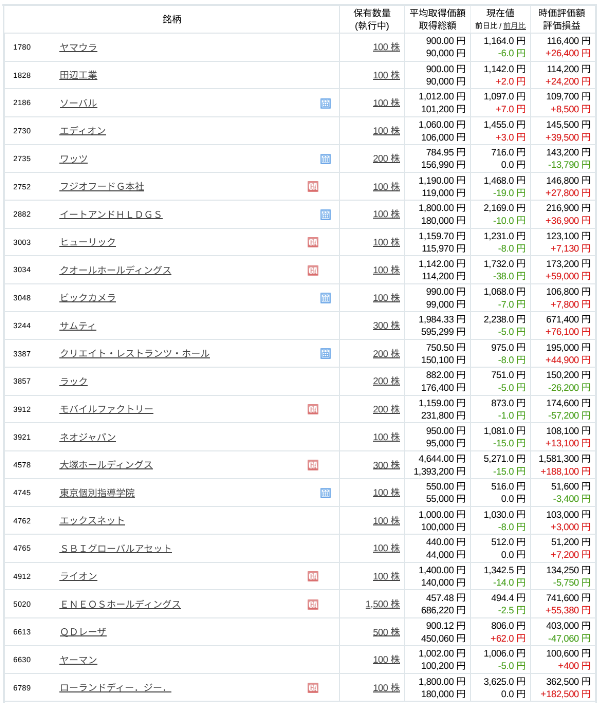Open the エディオン stock link
The image size is (600, 703).
pos(83,131)
